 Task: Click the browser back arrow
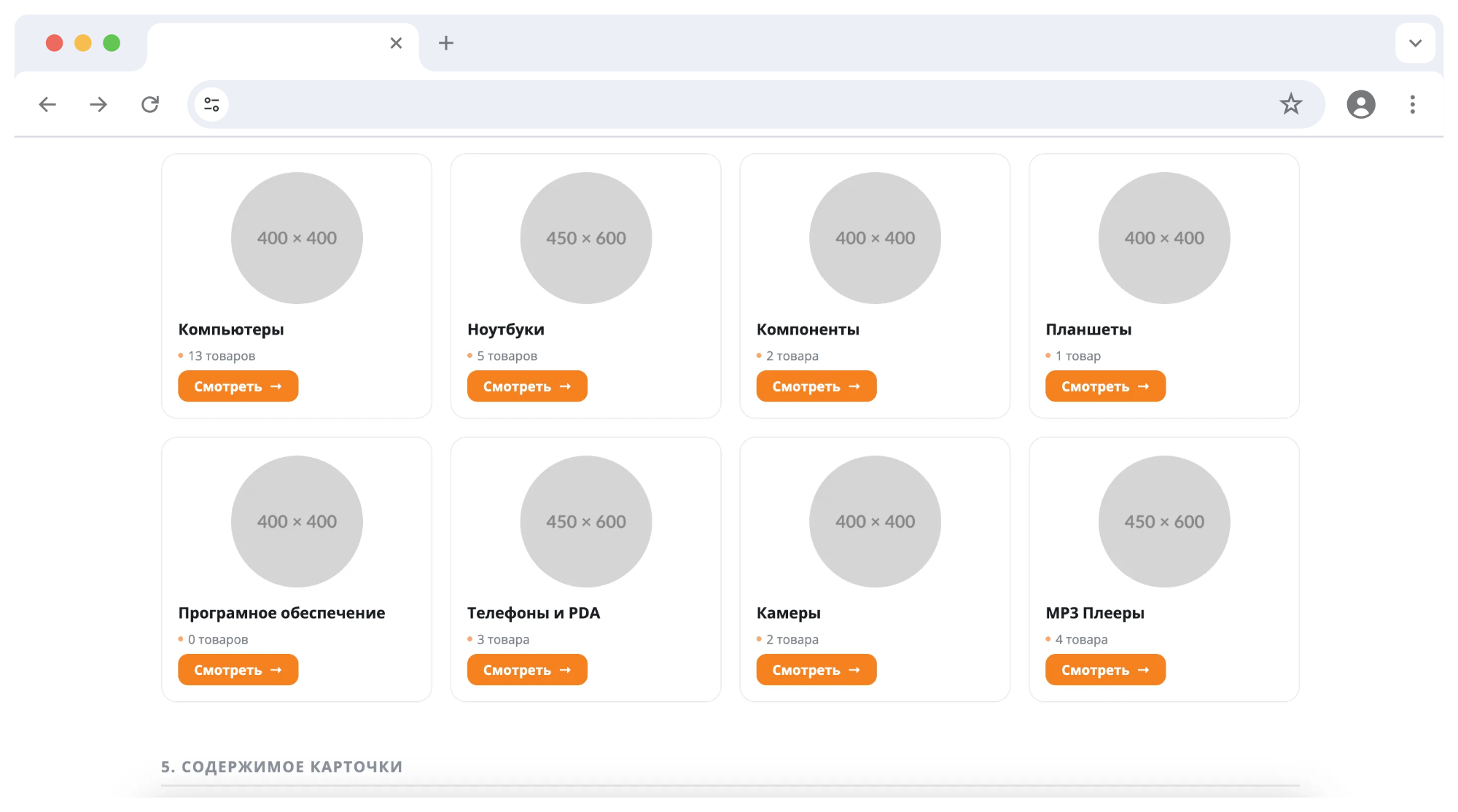click(47, 104)
